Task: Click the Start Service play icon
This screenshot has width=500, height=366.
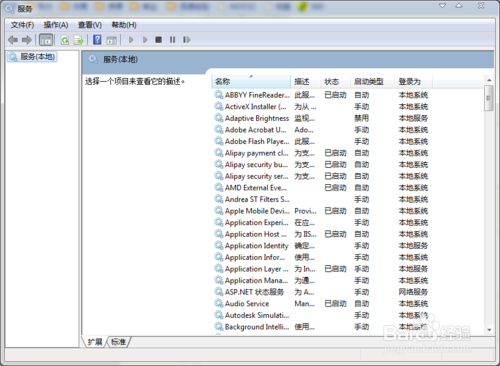Action: 131,40
